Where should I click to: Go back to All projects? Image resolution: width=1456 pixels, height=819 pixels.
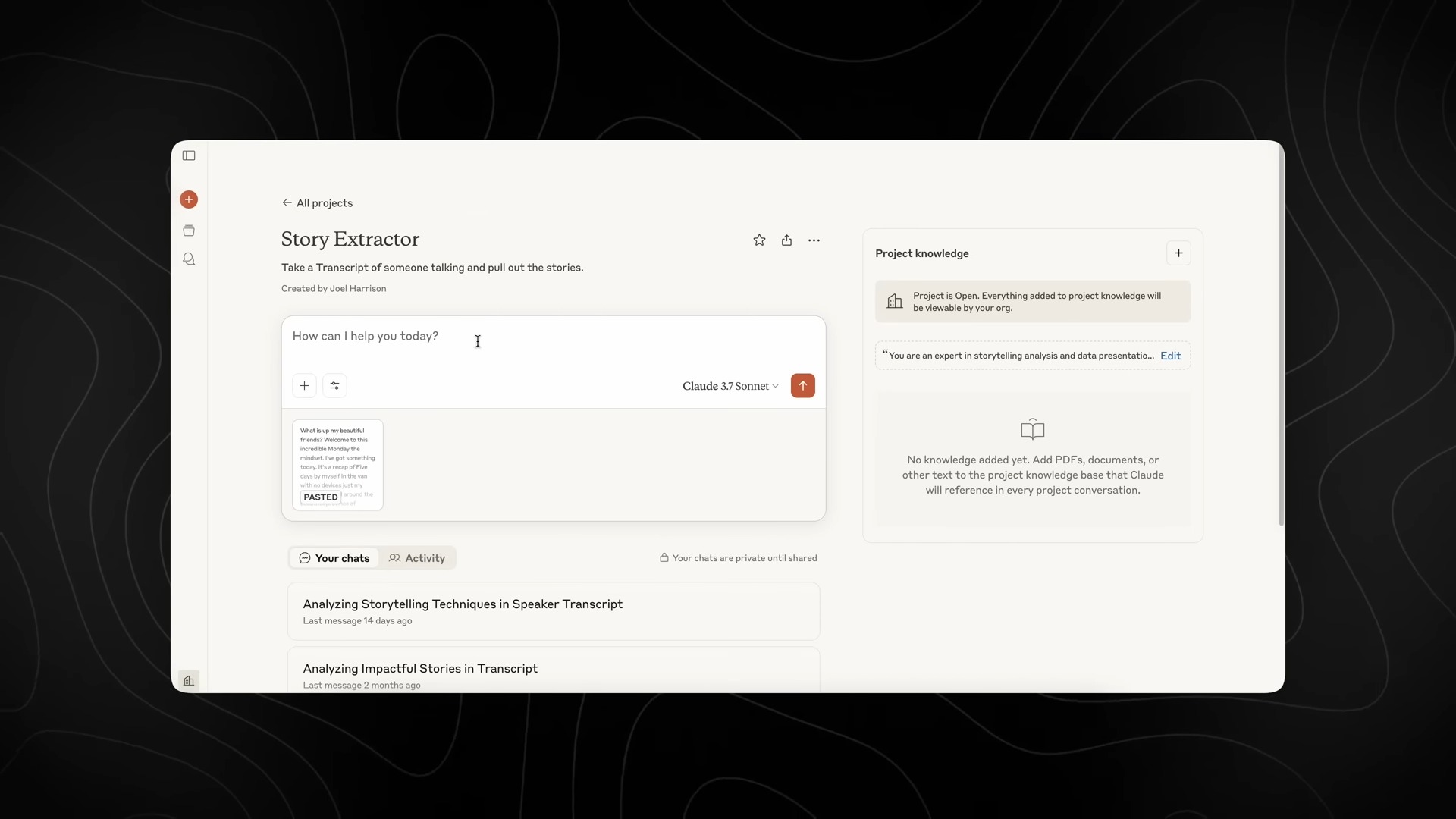point(317,203)
